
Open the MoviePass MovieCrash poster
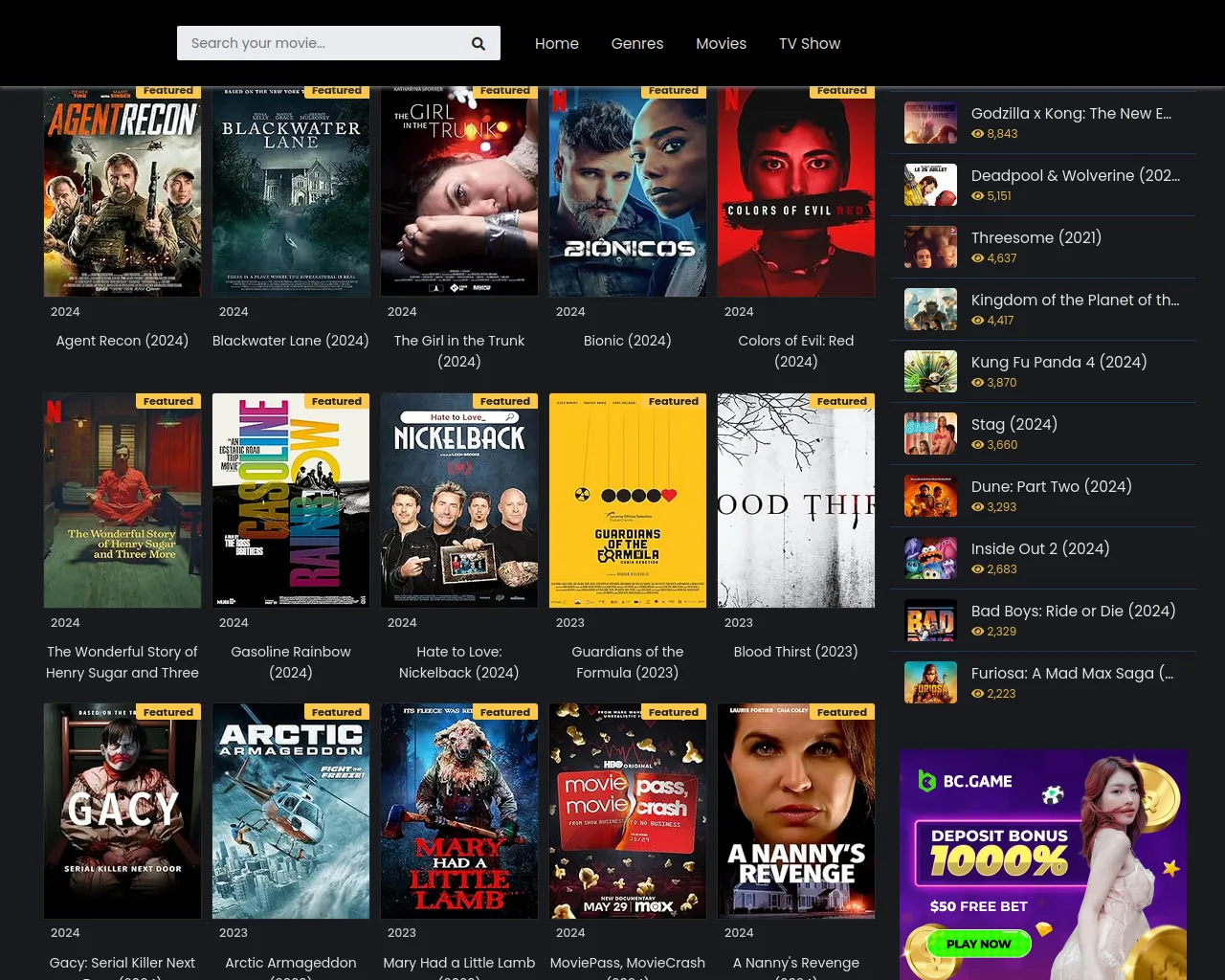(628, 812)
